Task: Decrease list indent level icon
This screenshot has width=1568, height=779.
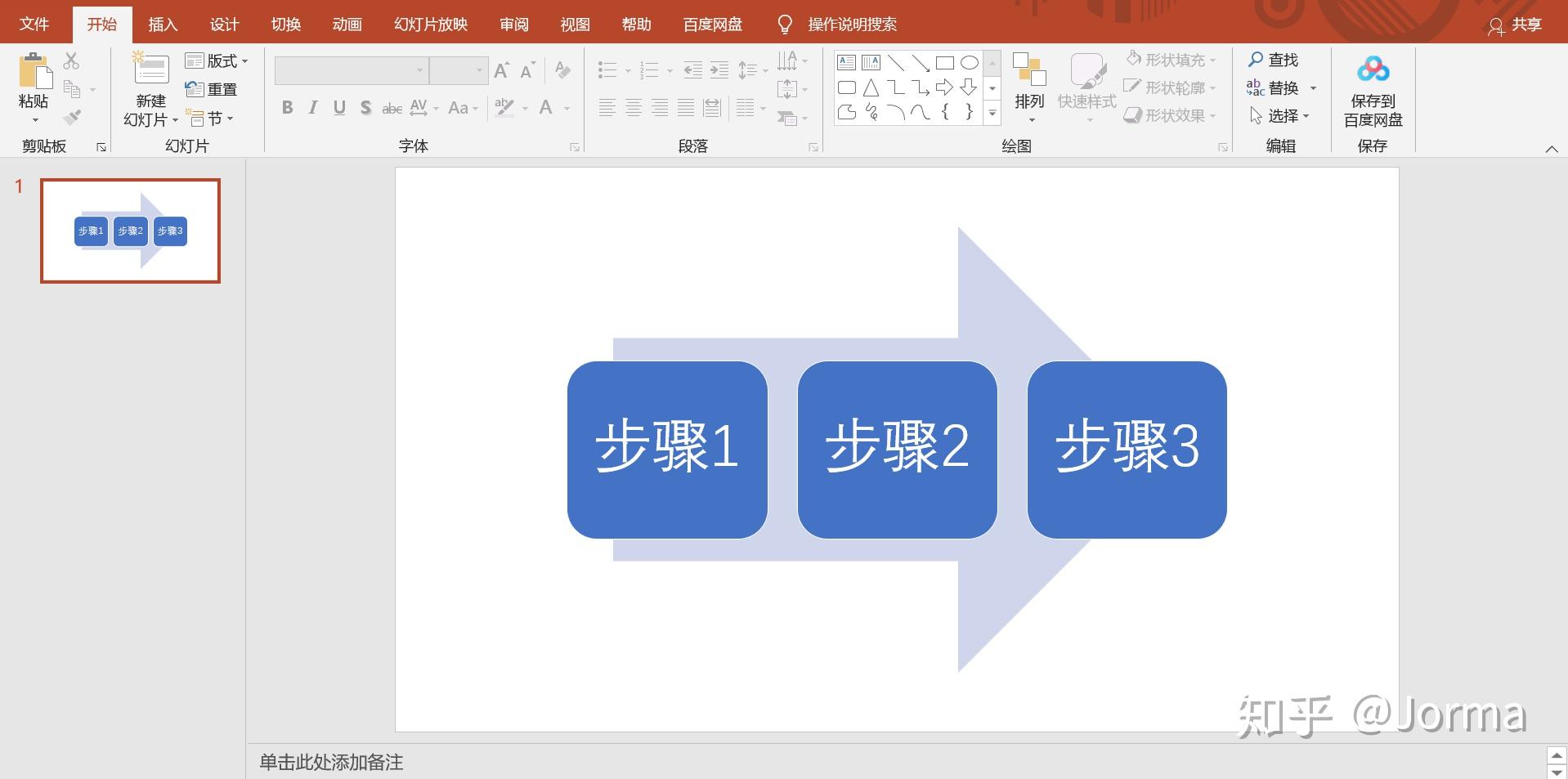Action: click(692, 70)
